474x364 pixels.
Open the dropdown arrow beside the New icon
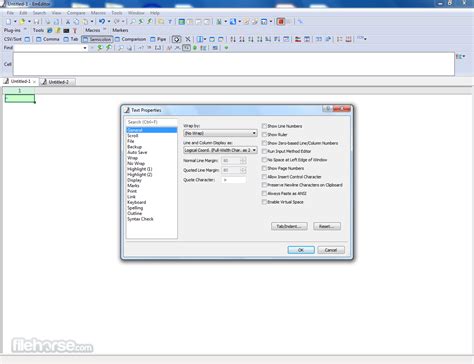[x=15, y=21]
